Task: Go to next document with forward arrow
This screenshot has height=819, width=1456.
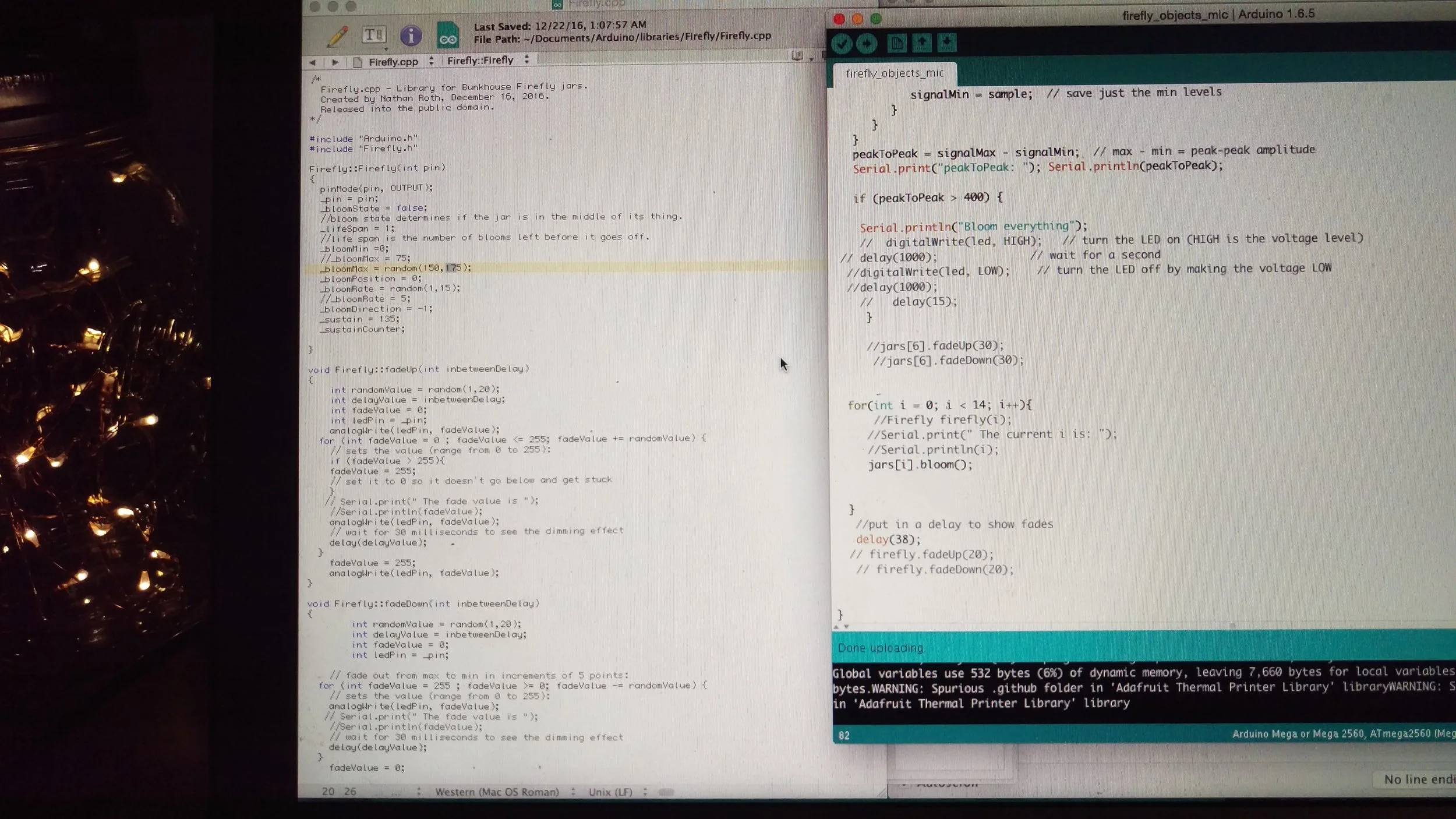Action: point(334,62)
